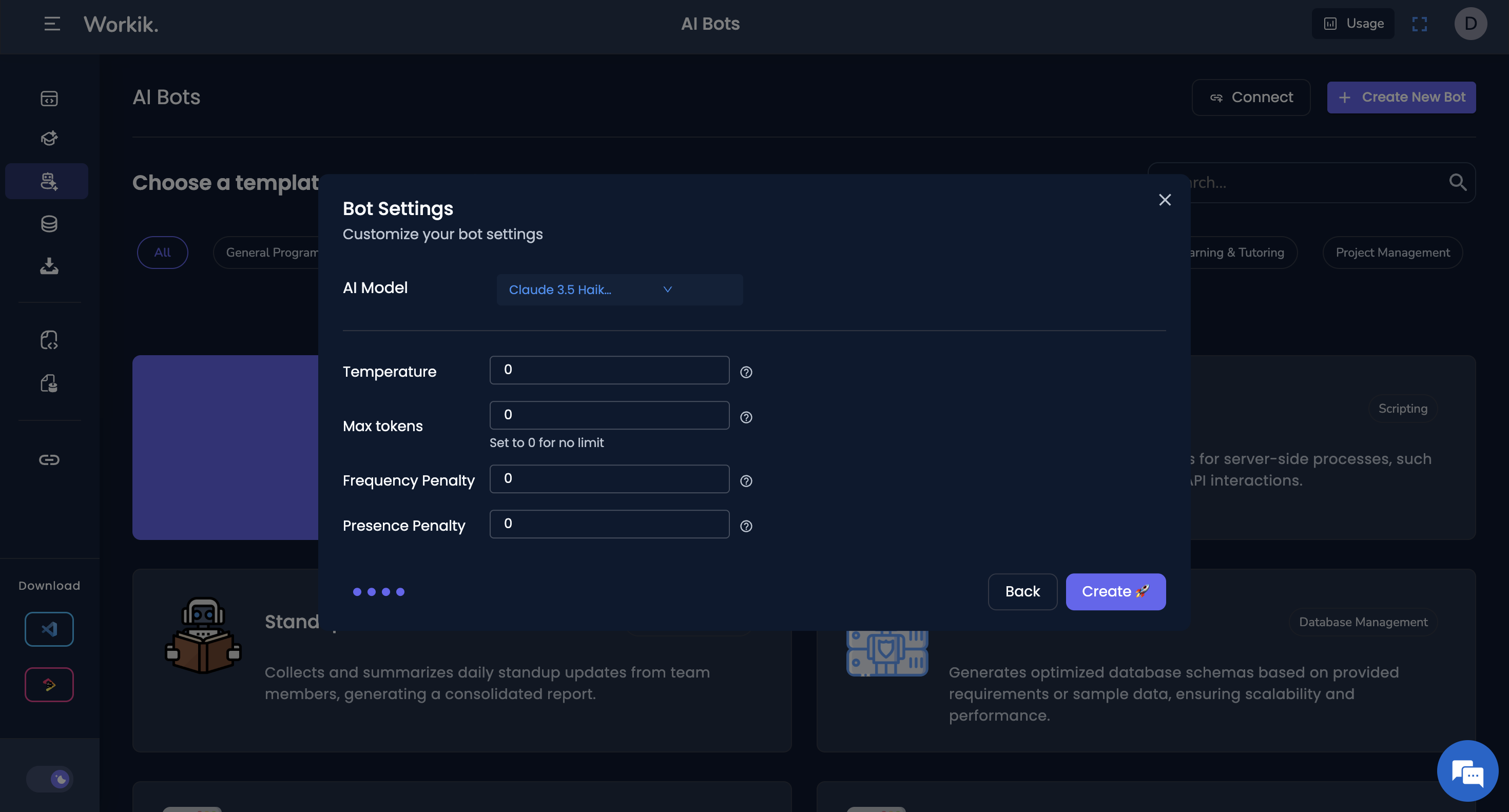The height and width of the screenshot is (812, 1509).
Task: Focus the Temperature input field
Action: [x=609, y=370]
